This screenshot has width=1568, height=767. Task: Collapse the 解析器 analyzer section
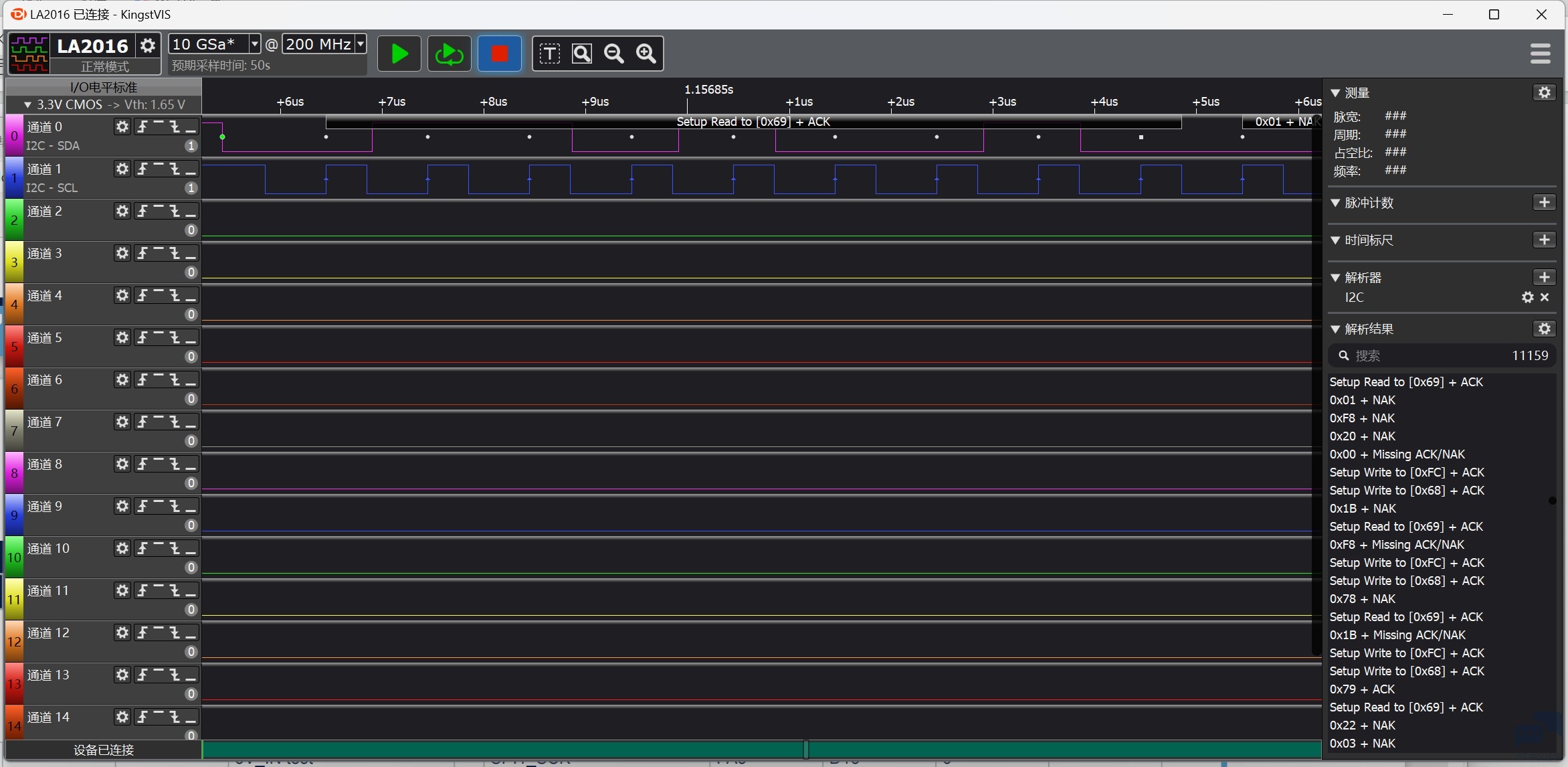(x=1335, y=278)
